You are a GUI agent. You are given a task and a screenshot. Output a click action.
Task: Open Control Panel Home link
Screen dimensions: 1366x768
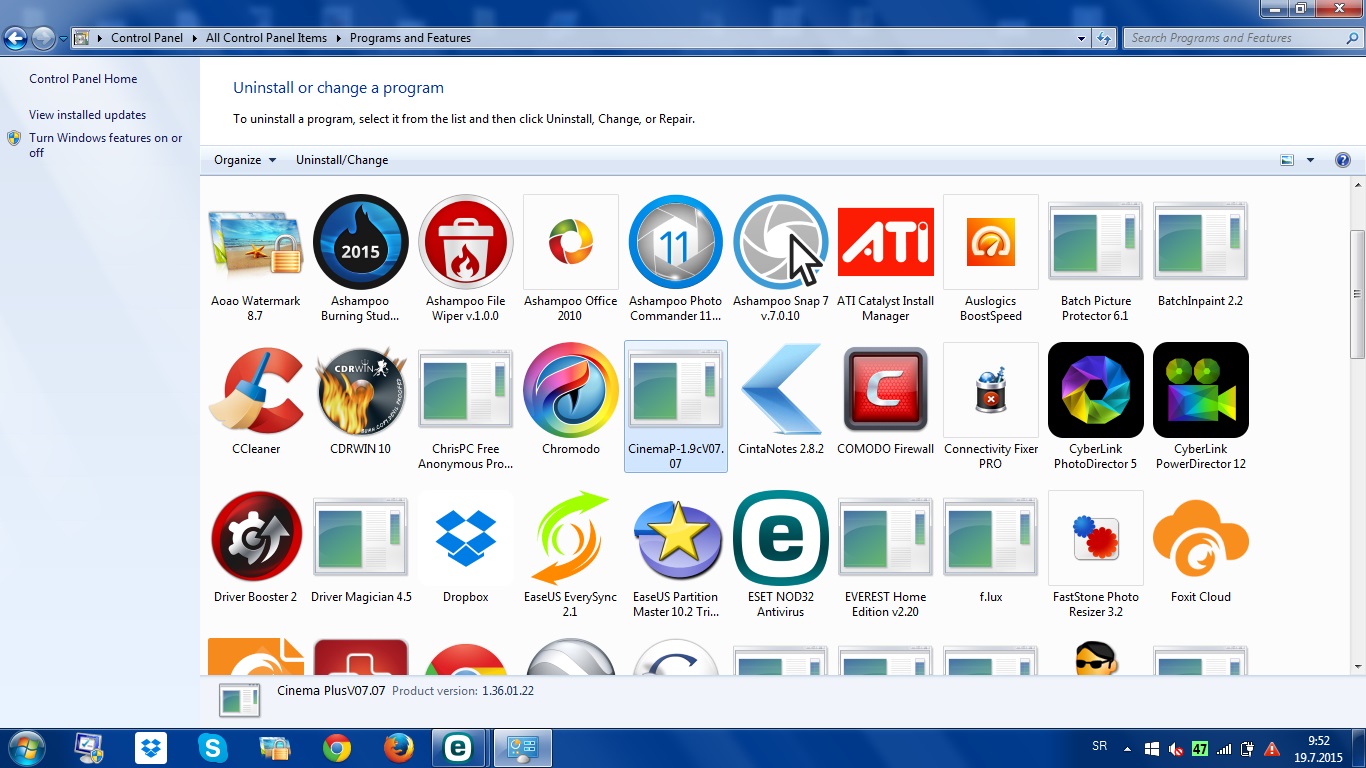tap(83, 79)
